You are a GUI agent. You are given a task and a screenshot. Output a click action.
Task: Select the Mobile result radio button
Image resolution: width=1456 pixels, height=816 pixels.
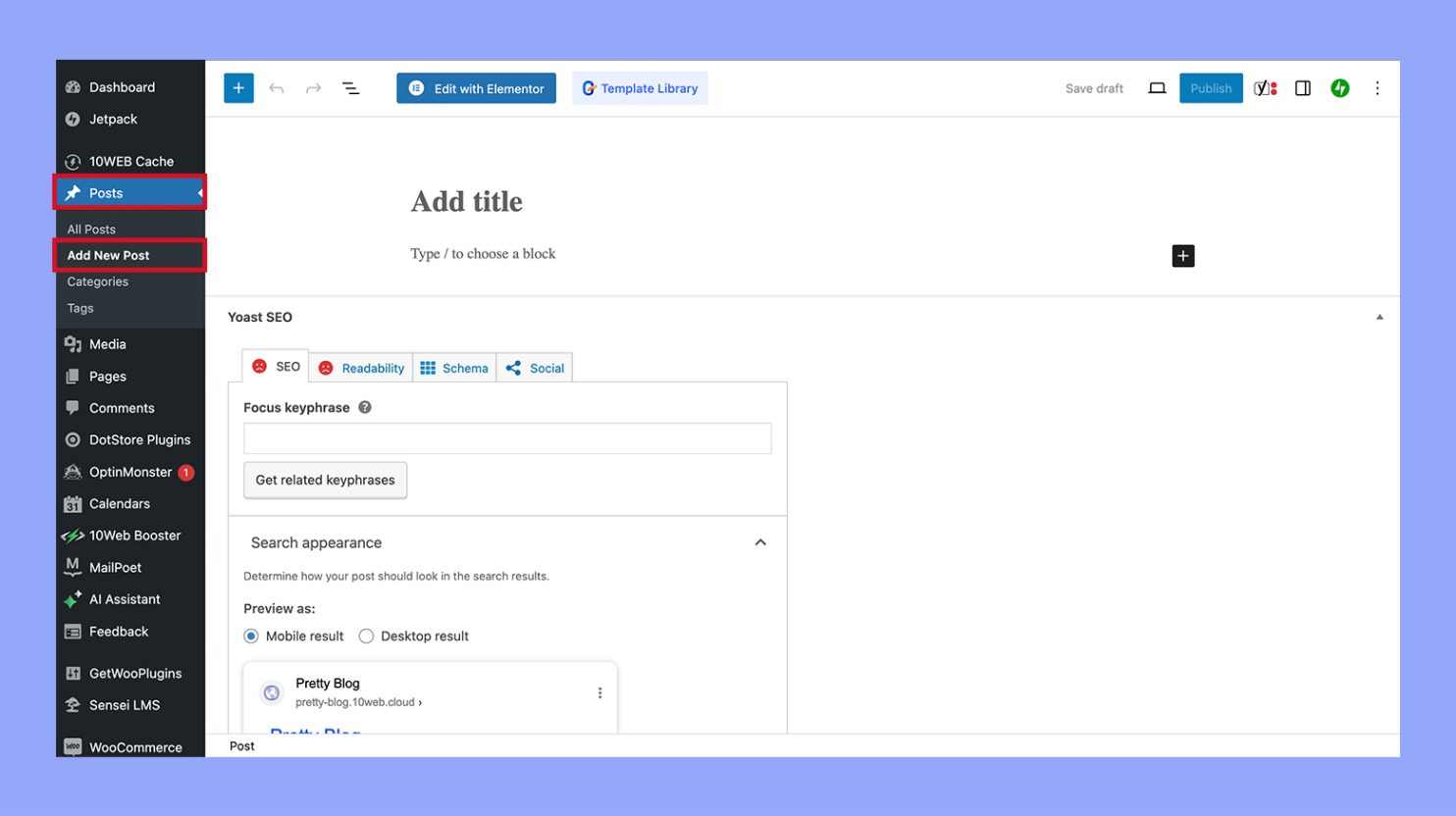click(x=251, y=636)
